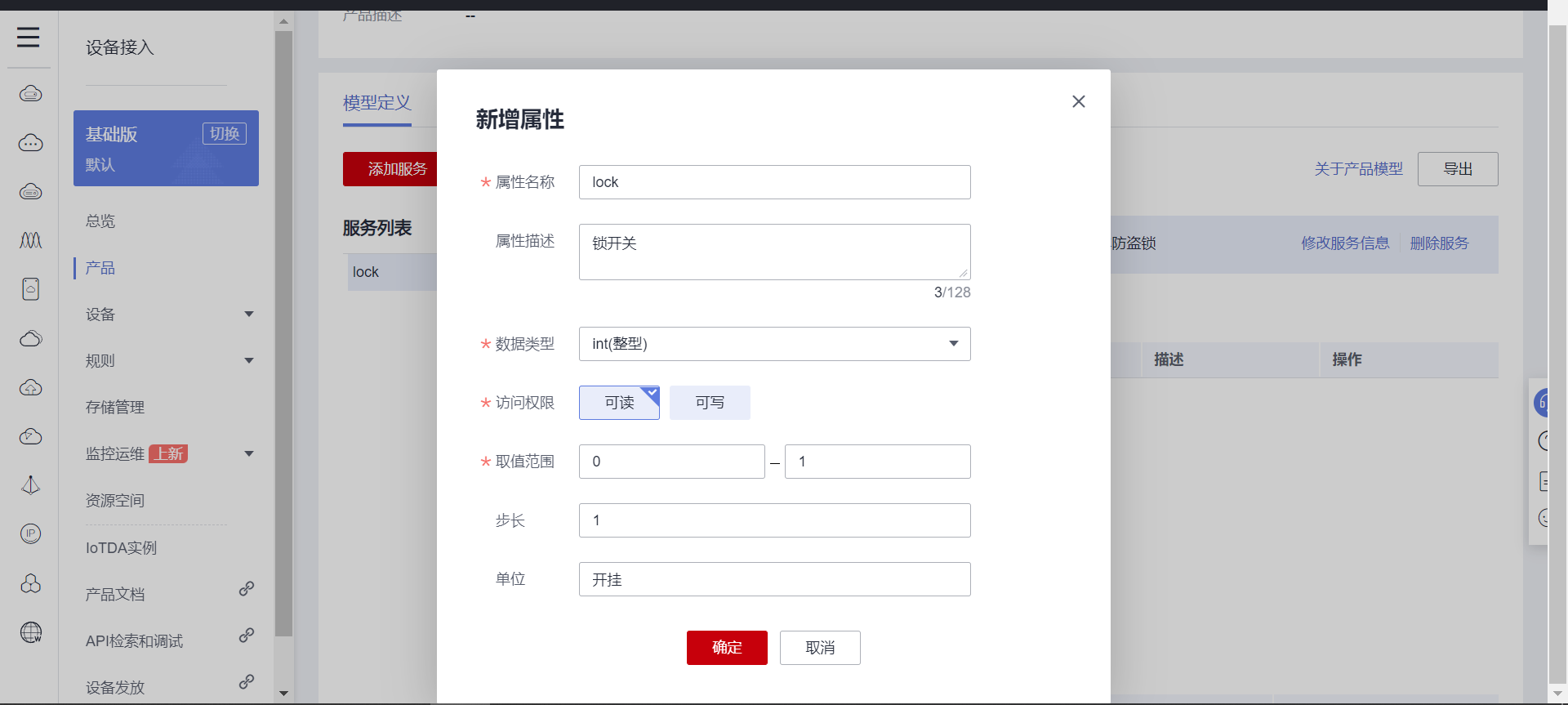Click the sidebar vertical scrollbar thumb
Viewport: 1568px width, 705px height.
(x=283, y=333)
